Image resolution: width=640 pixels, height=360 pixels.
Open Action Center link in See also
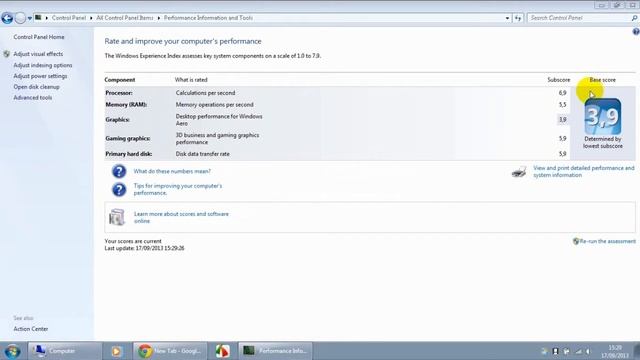point(31,329)
